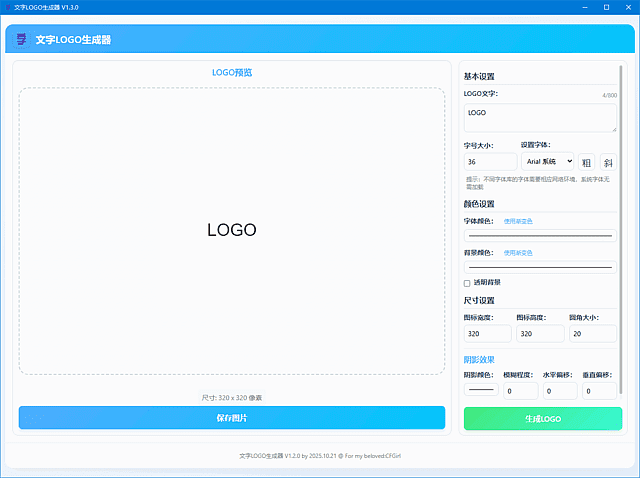Pick the shadow color swatch
The height and width of the screenshot is (478, 640).
click(481, 390)
